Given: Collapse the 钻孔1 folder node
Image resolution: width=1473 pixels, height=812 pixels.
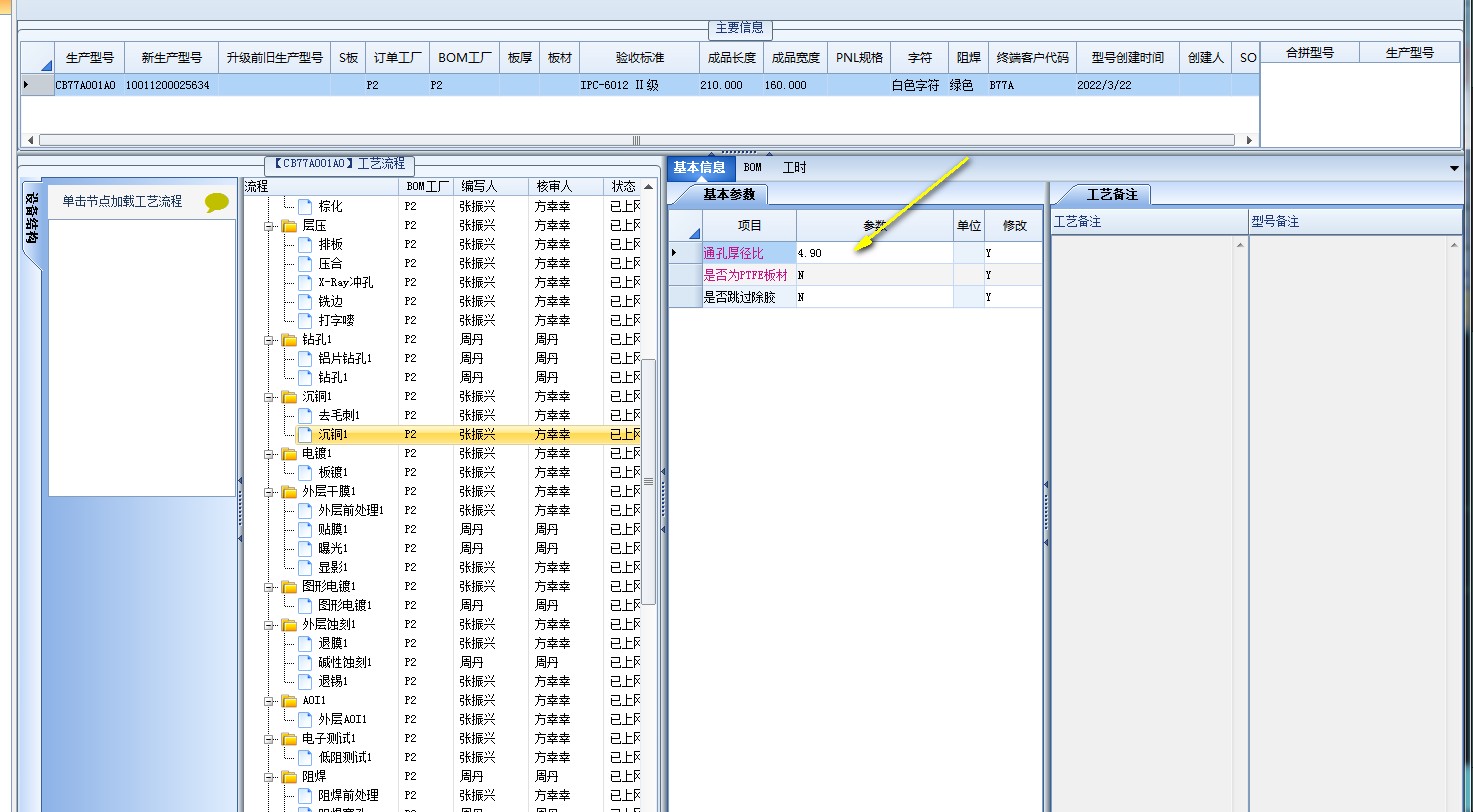Looking at the screenshot, I should (x=270, y=340).
